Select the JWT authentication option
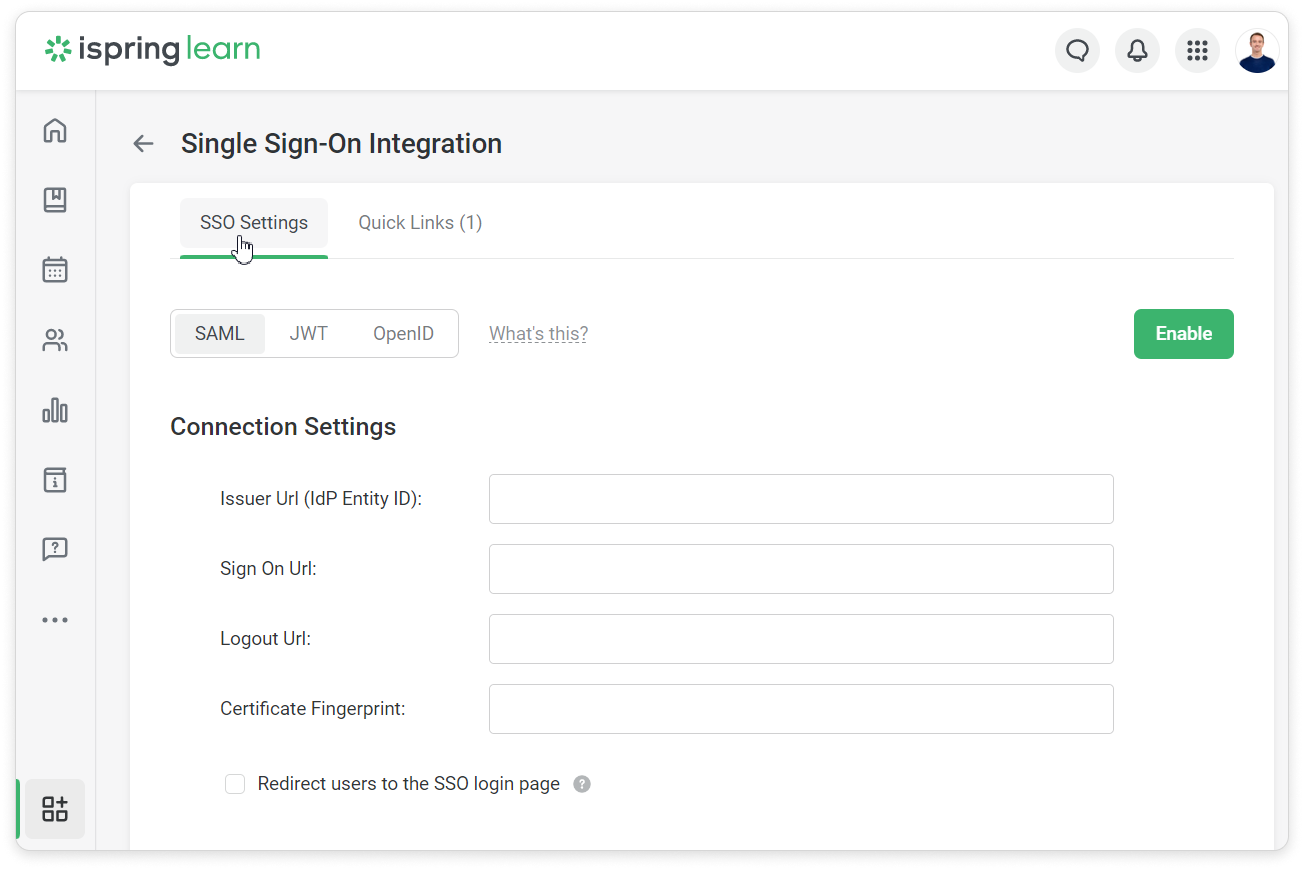Viewport: 1304px width, 870px height. (308, 333)
